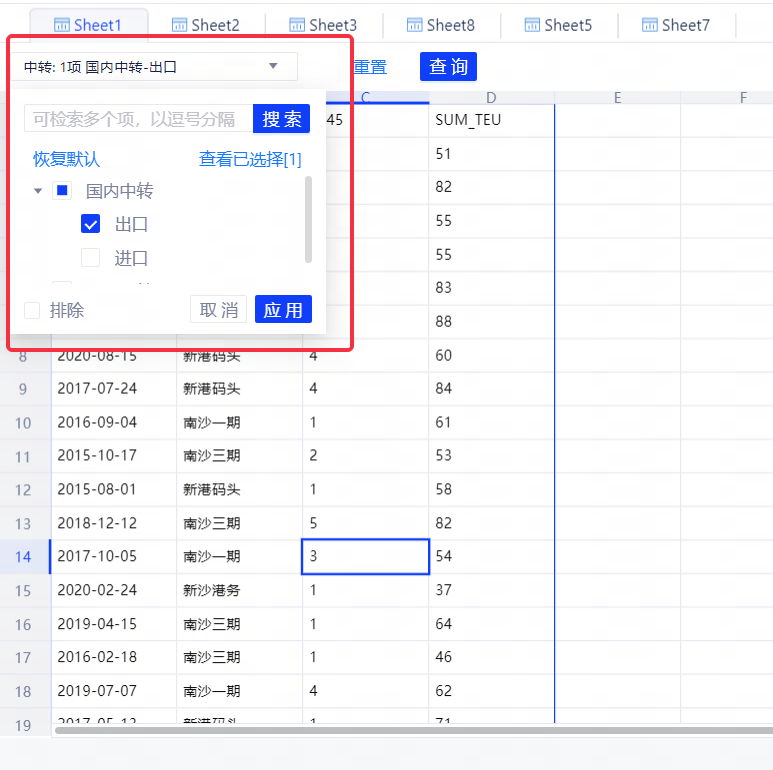
Task: Focus the filter search input field
Action: [137, 119]
